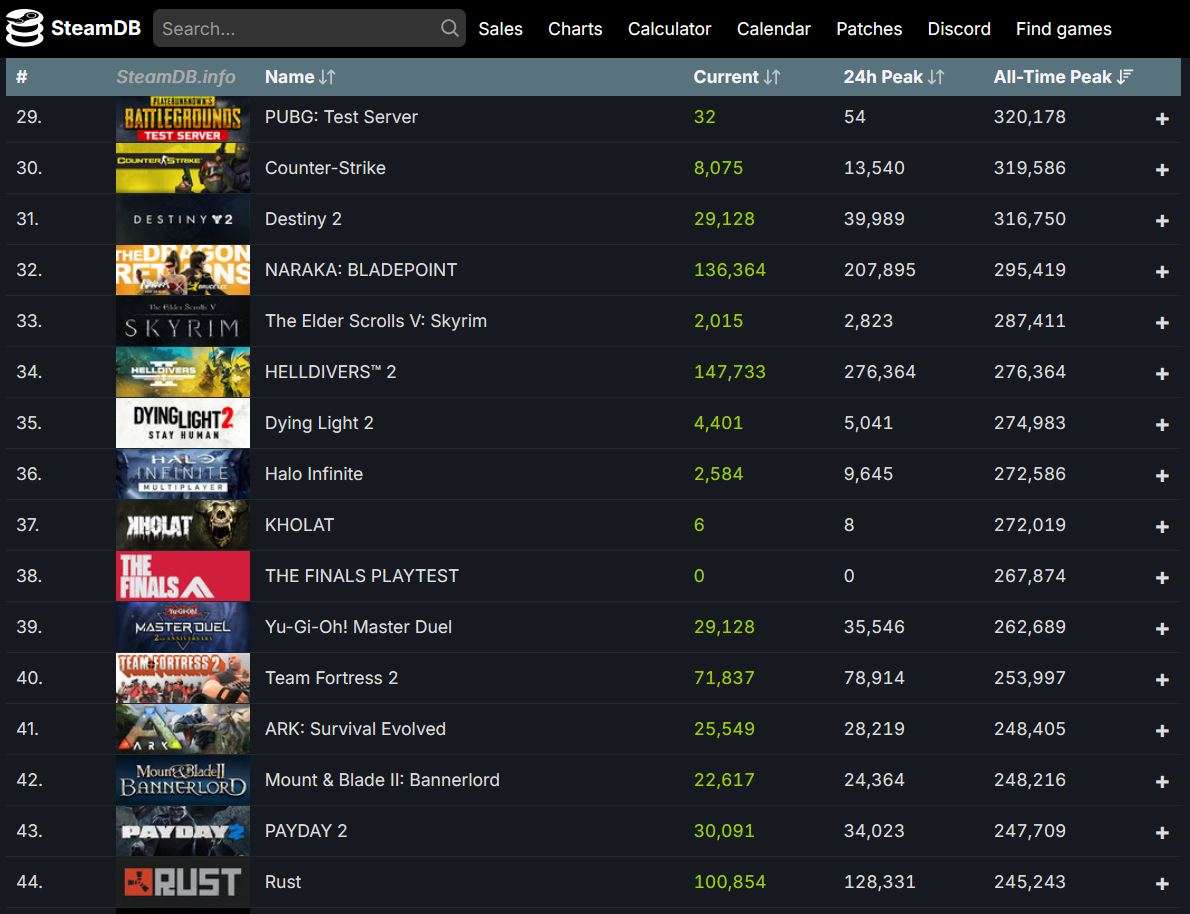
Task: Expand the Halo Infinite row plus icon
Action: click(x=1162, y=475)
